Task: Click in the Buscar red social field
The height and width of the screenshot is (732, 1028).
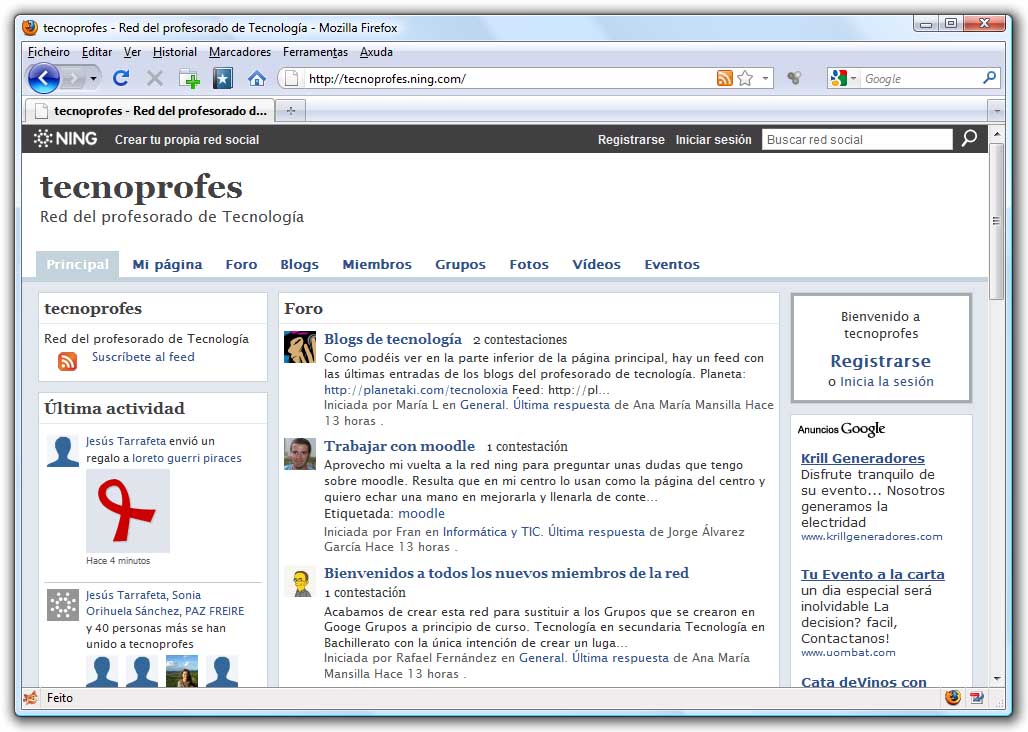Action: pos(857,139)
